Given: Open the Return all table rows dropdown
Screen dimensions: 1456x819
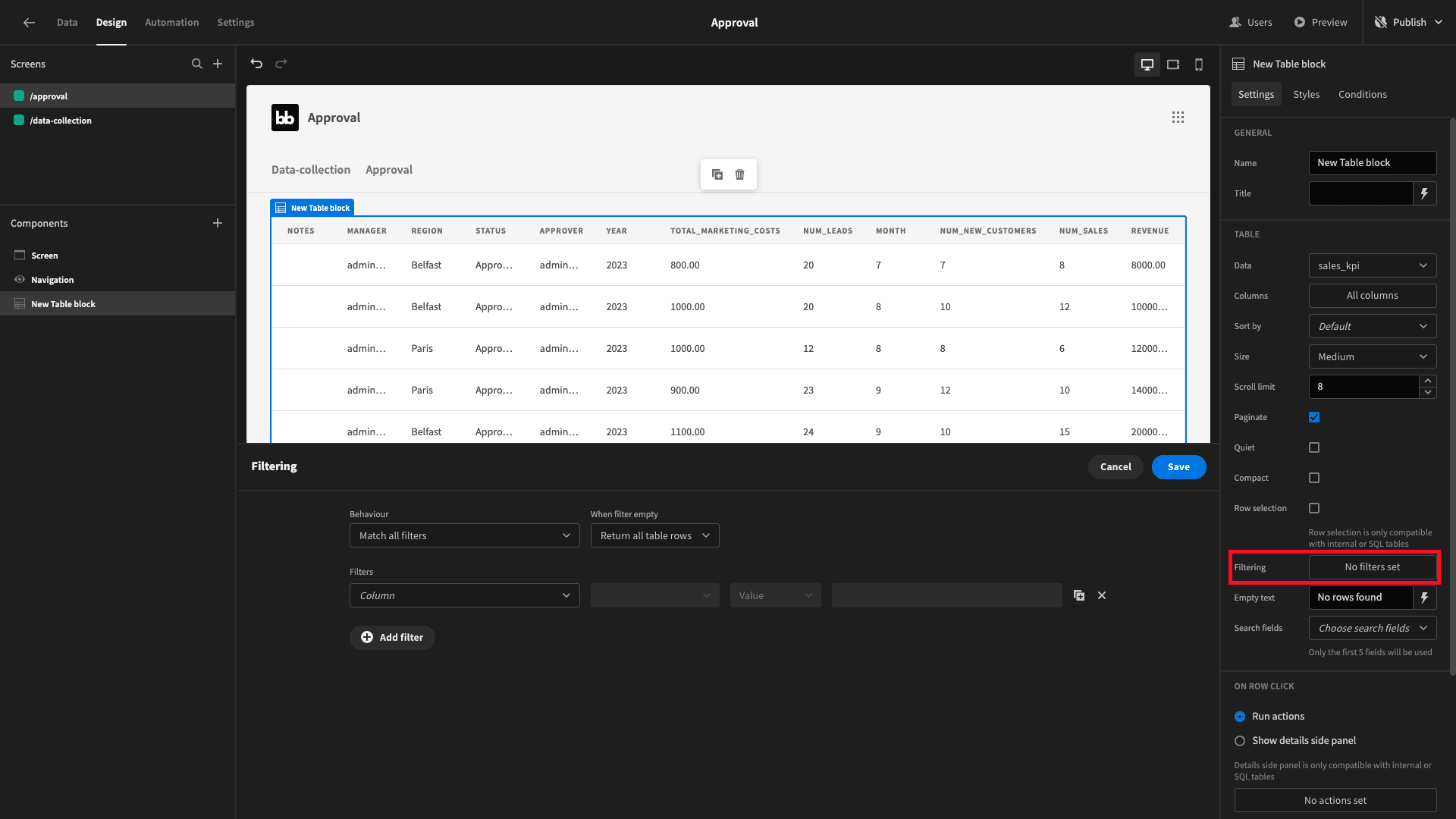Looking at the screenshot, I should [x=654, y=535].
